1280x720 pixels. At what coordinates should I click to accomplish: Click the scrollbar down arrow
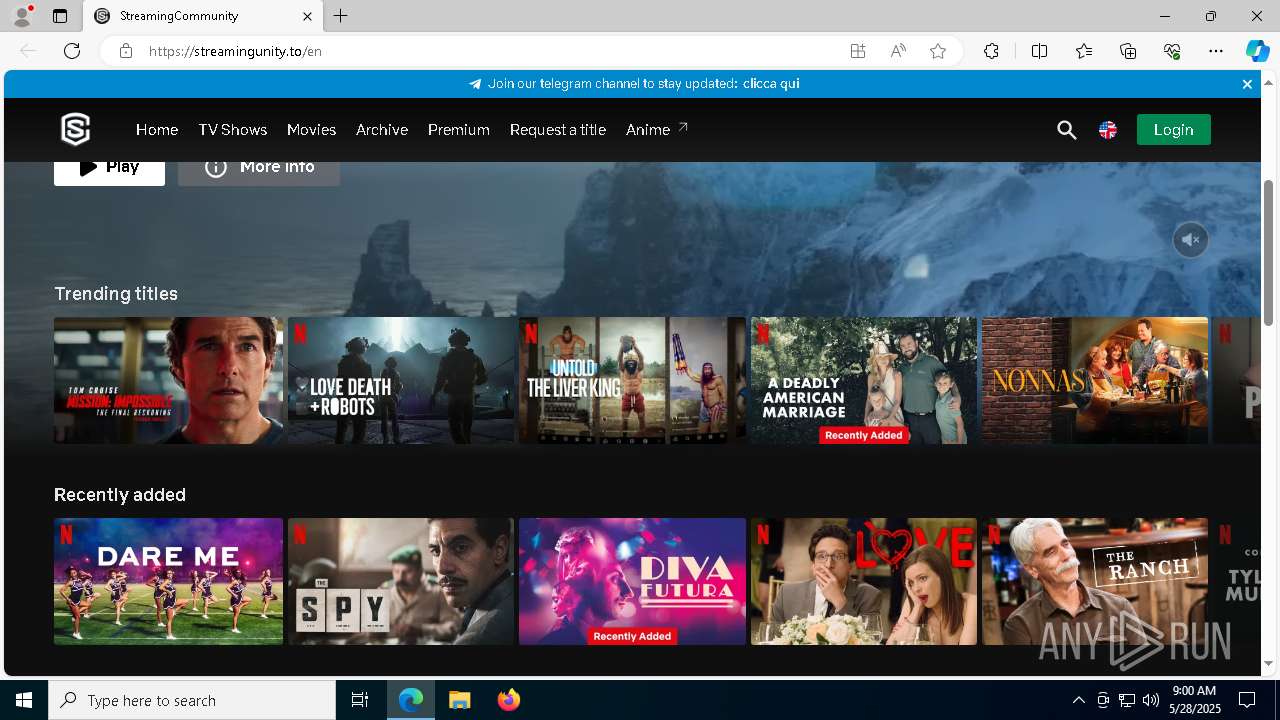(x=1268, y=664)
